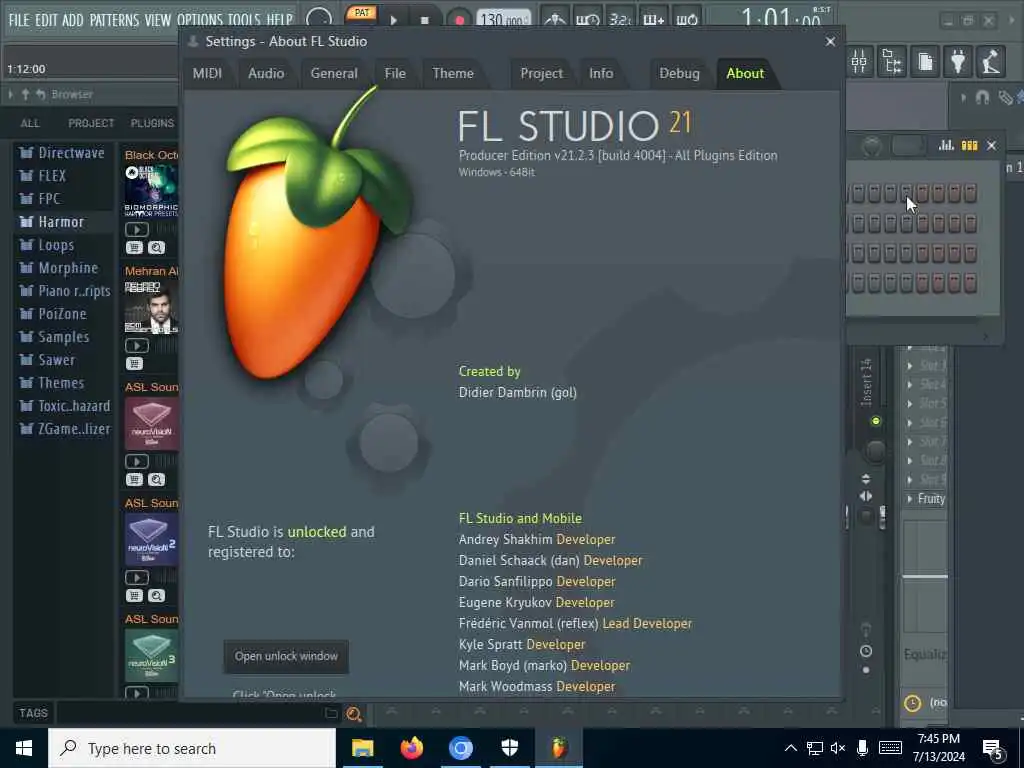Click the Open unlock window button

coord(286,656)
